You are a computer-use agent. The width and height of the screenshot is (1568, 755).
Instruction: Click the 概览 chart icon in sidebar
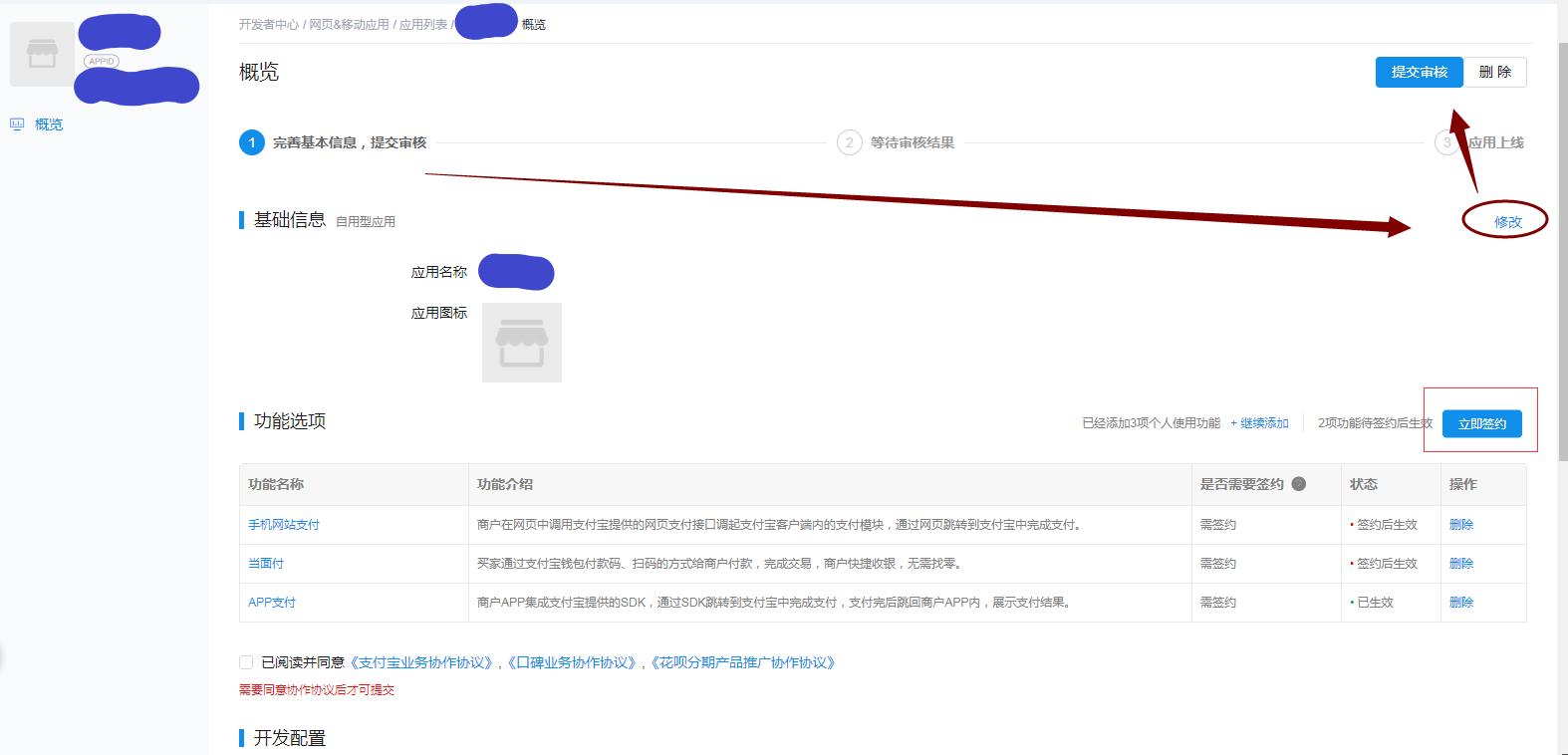pos(17,125)
